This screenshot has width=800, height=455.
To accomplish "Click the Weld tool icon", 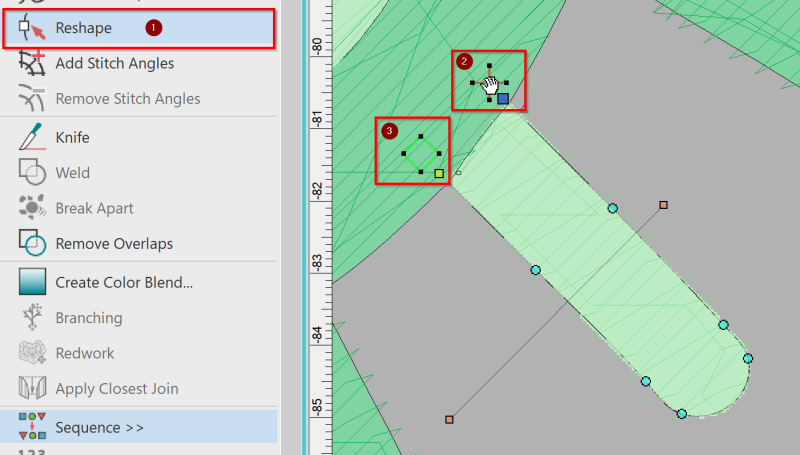I will pos(32,172).
